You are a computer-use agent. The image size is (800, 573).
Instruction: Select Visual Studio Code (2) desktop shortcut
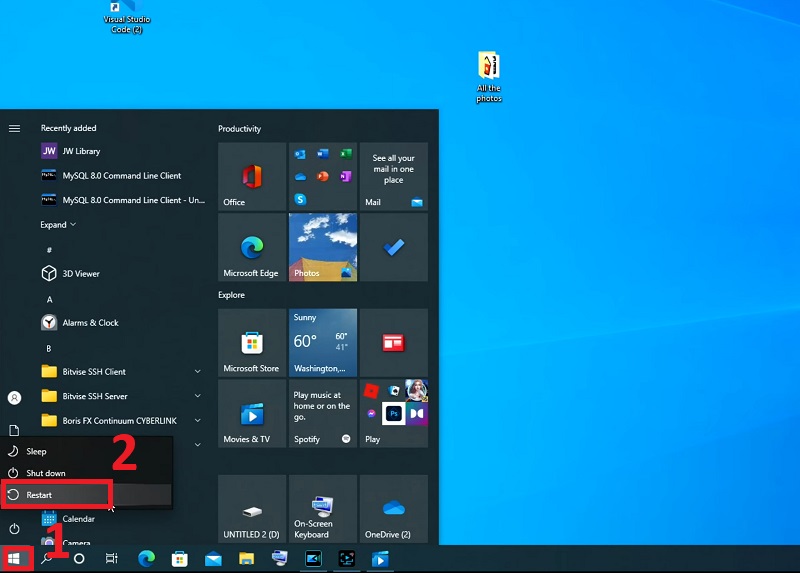(x=127, y=17)
